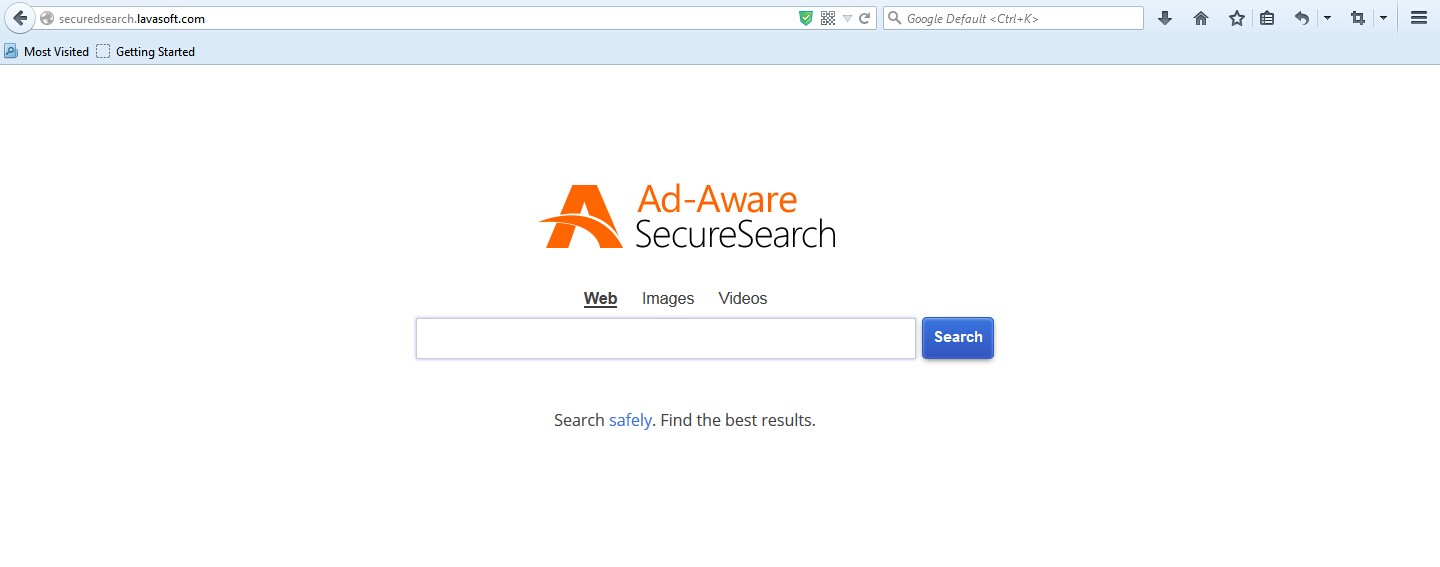This screenshot has height=567, width=1440.
Task: Open the address bar history dropdown arrow
Action: click(x=847, y=18)
